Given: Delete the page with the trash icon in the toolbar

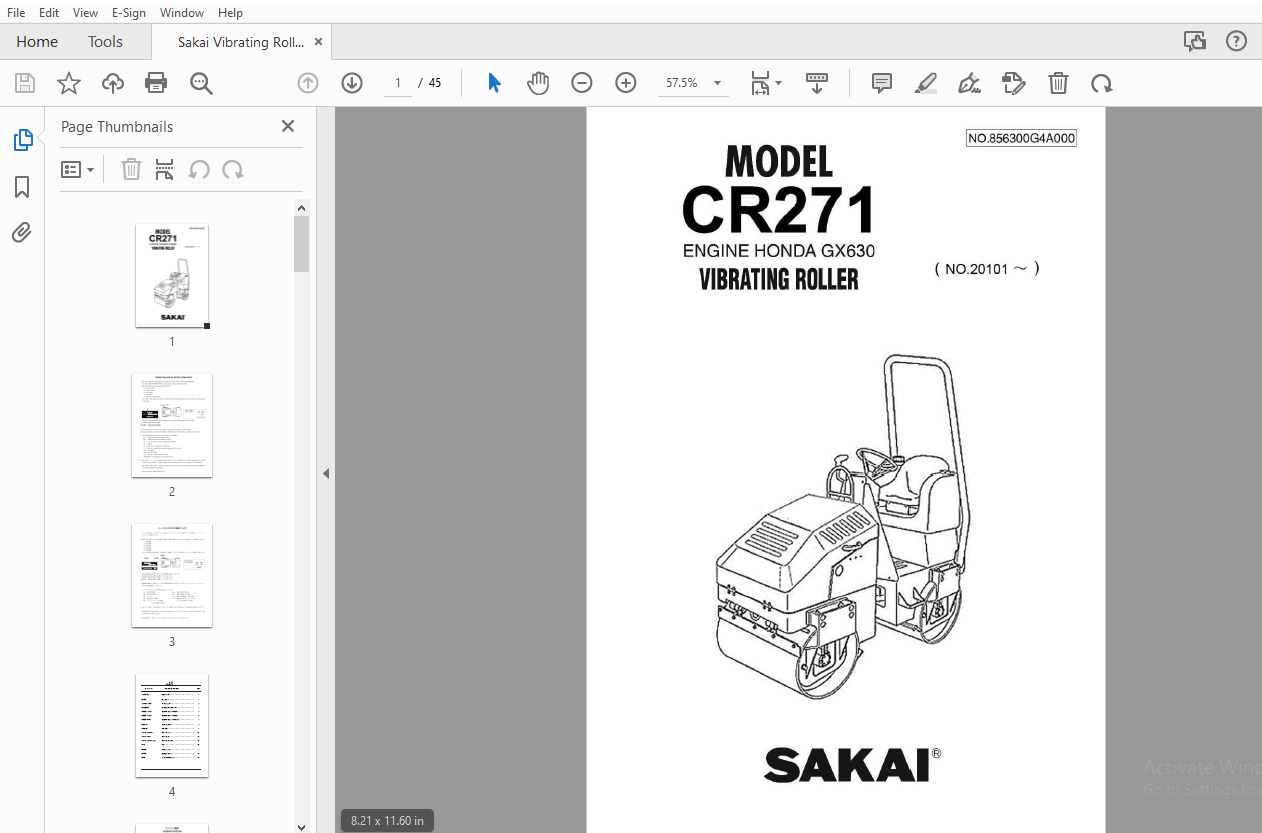Looking at the screenshot, I should tap(1058, 83).
